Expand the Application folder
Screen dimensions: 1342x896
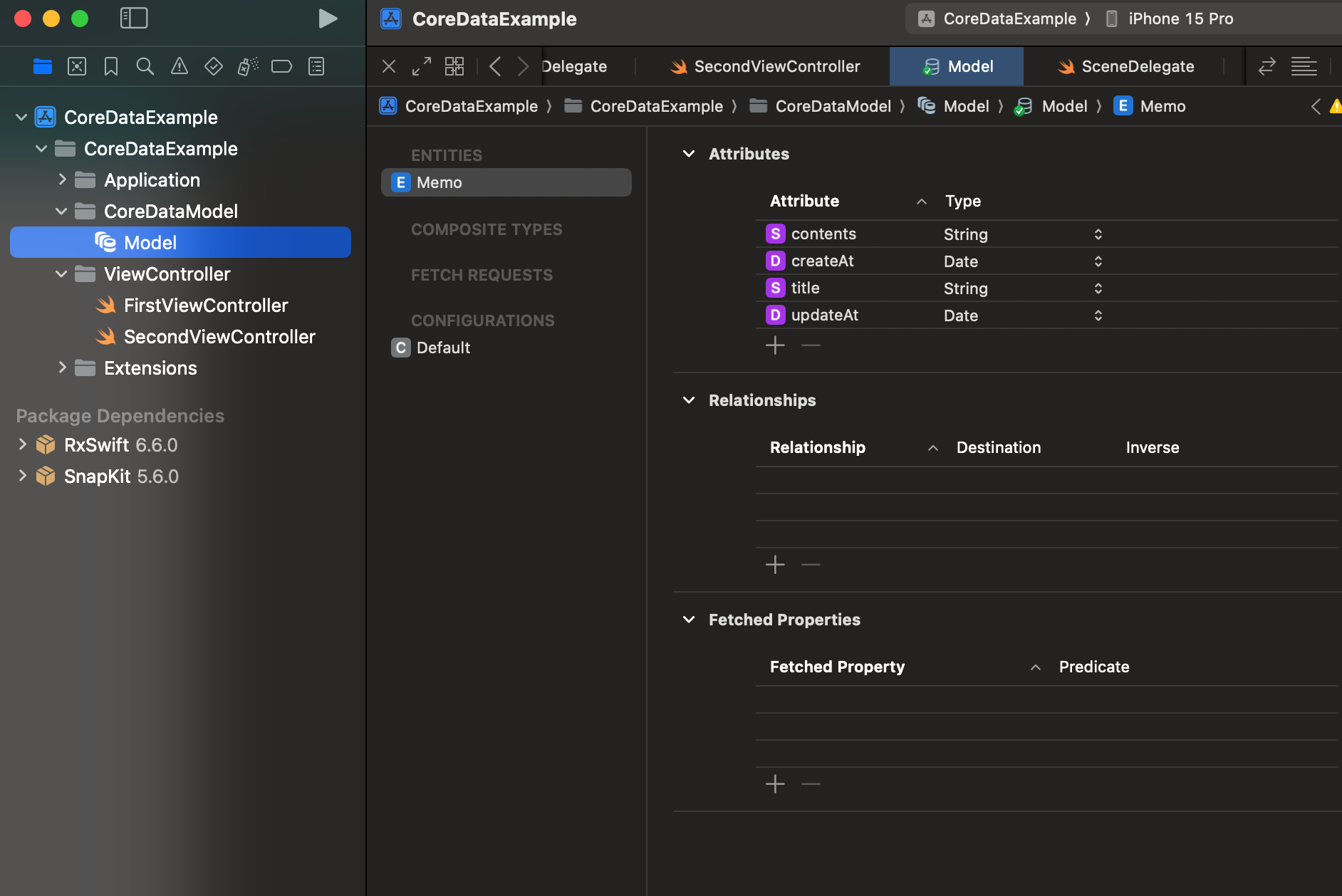(x=62, y=179)
